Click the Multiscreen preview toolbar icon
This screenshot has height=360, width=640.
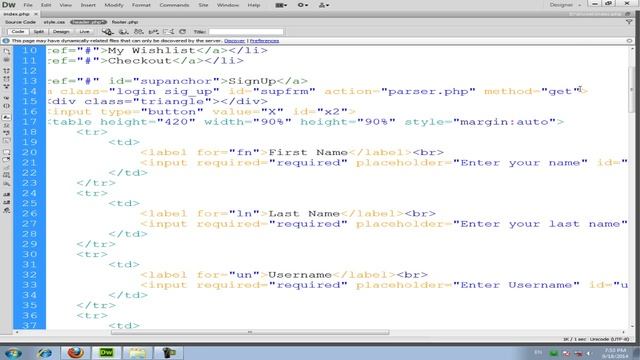click(x=107, y=31)
